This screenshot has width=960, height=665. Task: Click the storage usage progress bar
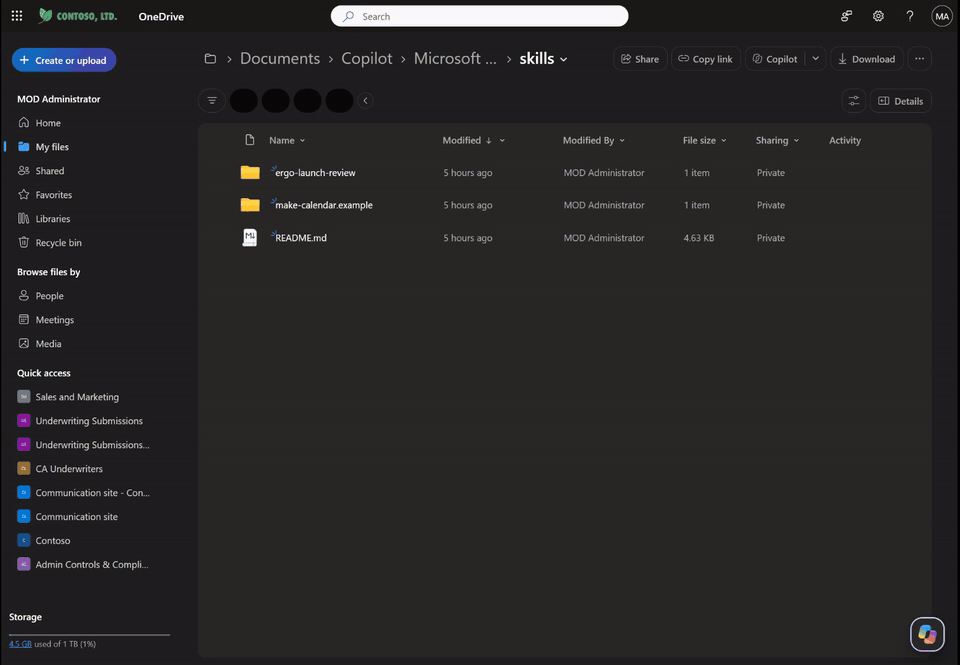[89, 635]
